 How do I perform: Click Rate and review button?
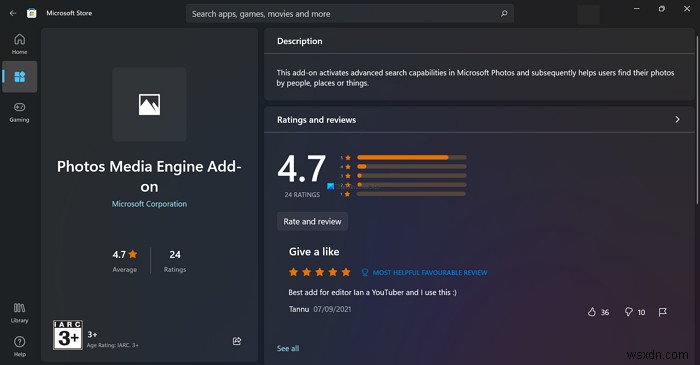tap(312, 221)
